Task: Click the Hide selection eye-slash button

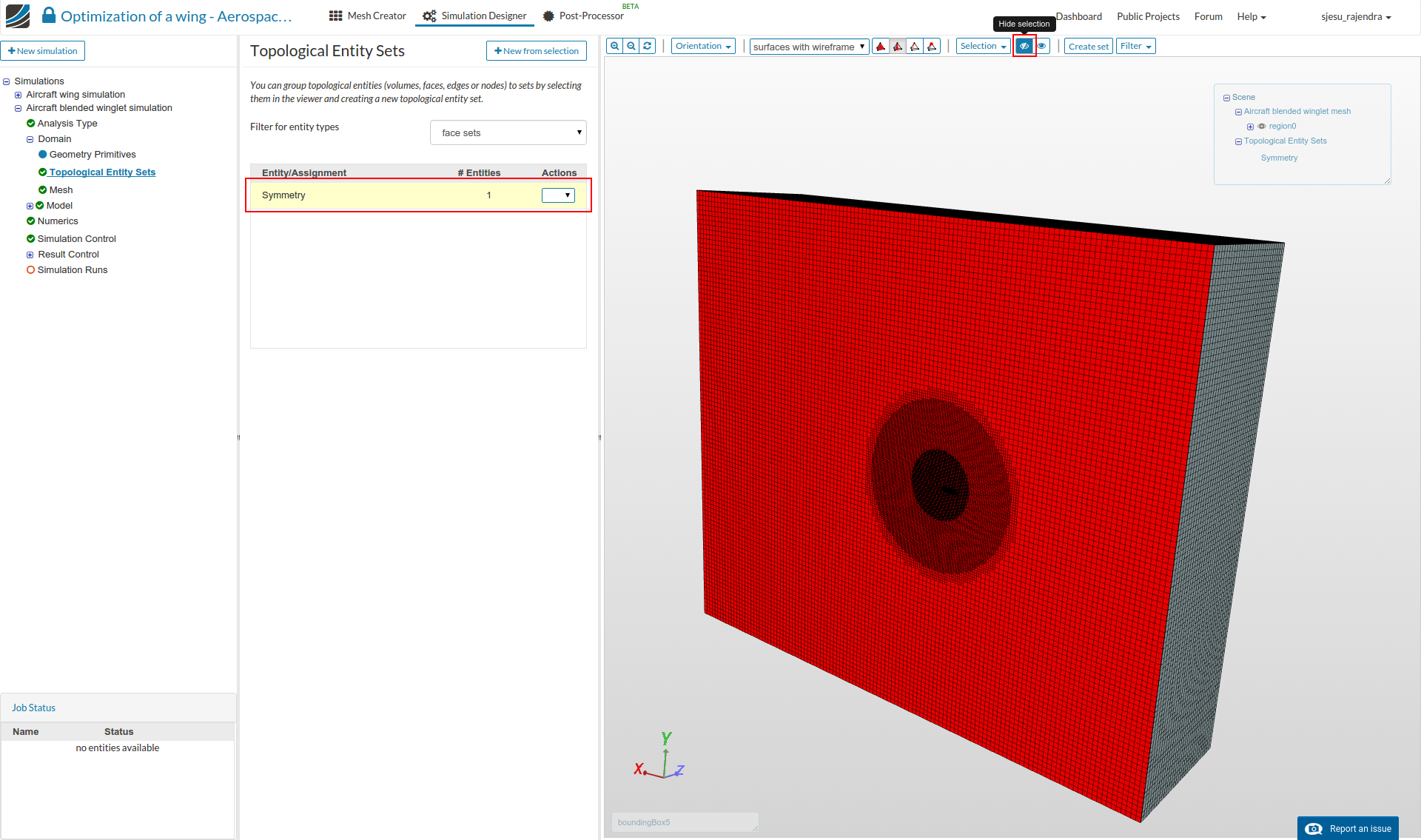Action: [1024, 46]
